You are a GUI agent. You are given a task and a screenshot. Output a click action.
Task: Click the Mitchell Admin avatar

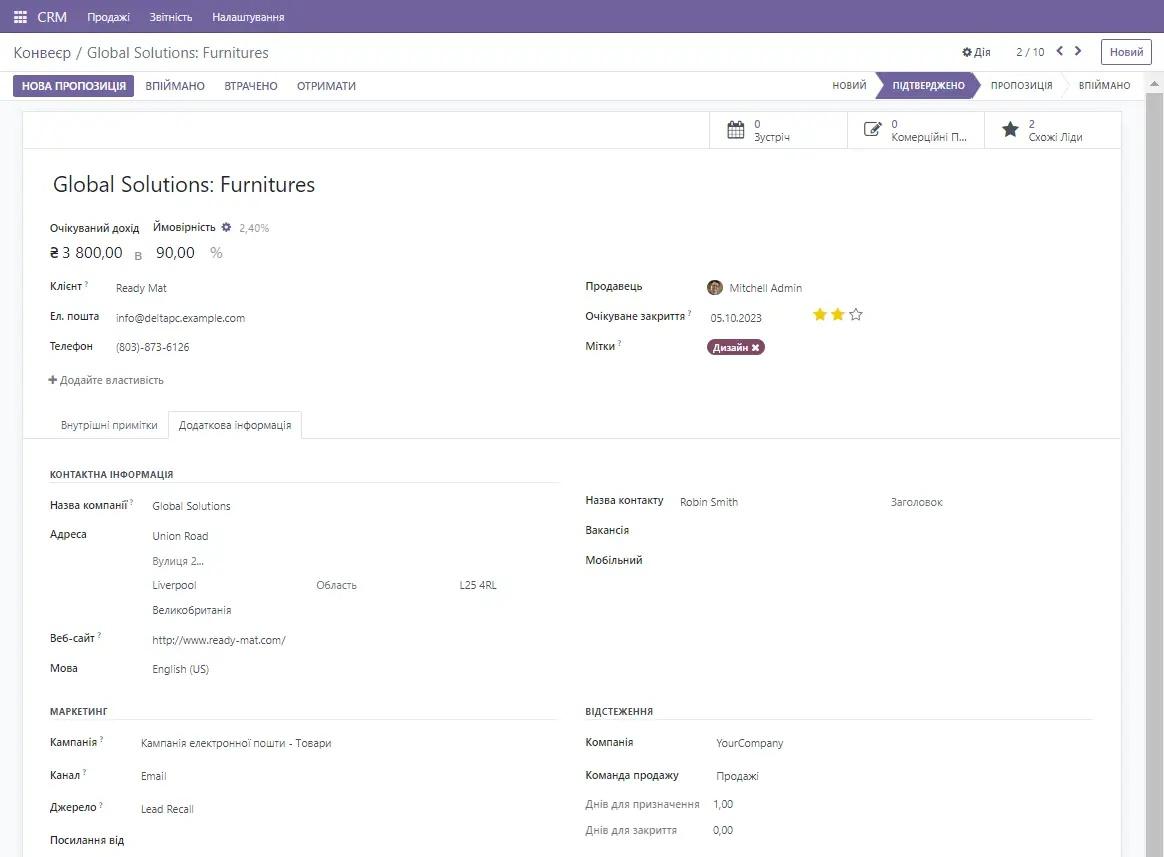click(x=714, y=287)
